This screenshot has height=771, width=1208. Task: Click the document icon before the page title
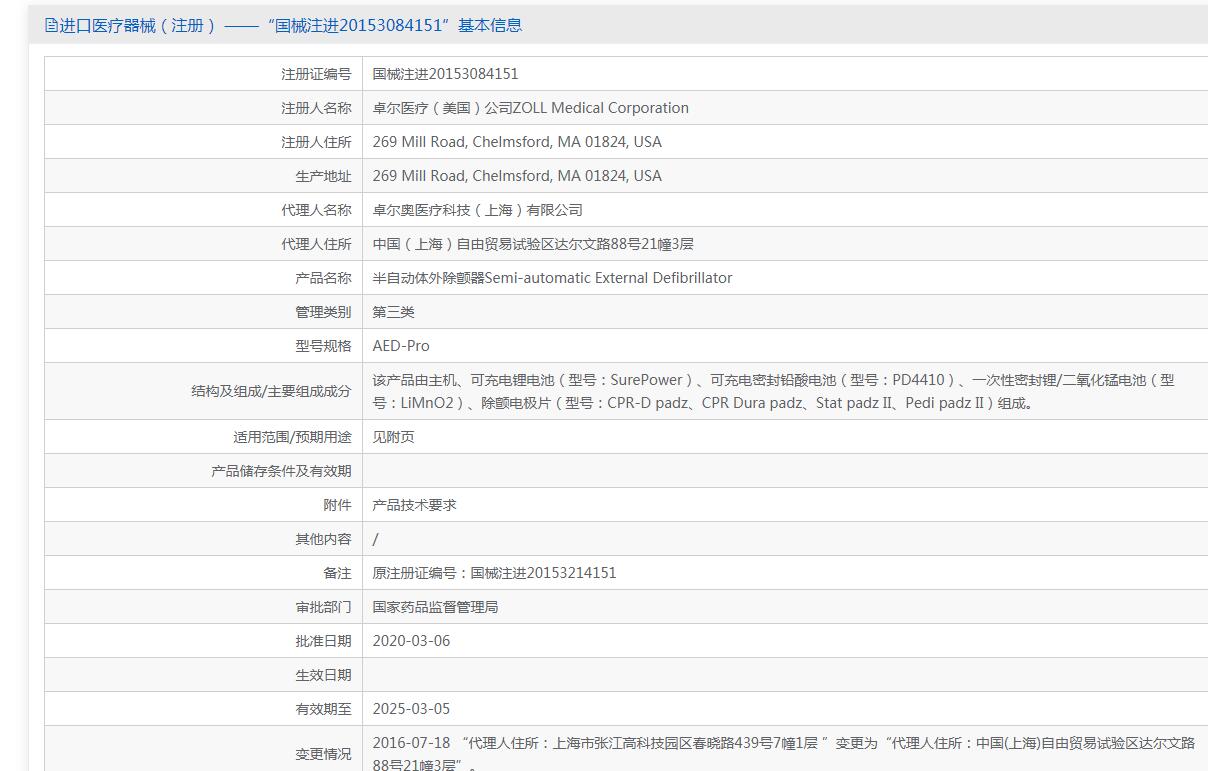(52, 26)
